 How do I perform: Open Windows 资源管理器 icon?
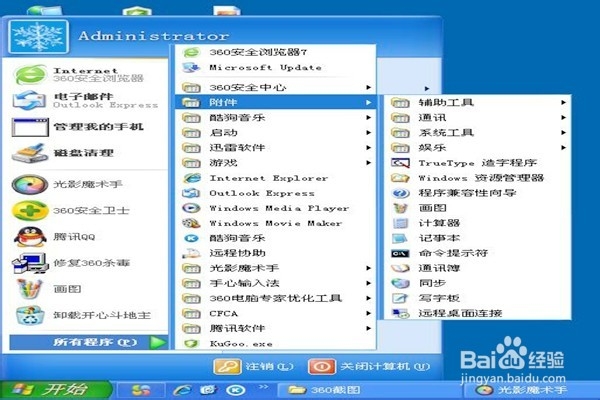point(400,178)
